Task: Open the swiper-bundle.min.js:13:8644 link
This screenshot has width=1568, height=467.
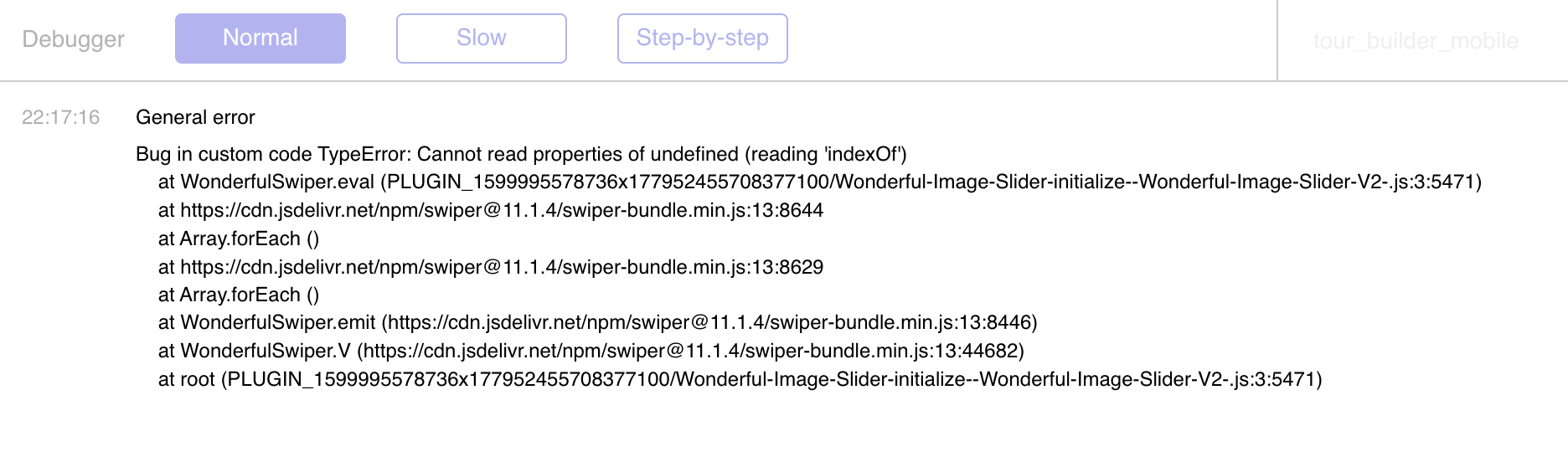Action: pyautogui.click(x=502, y=210)
